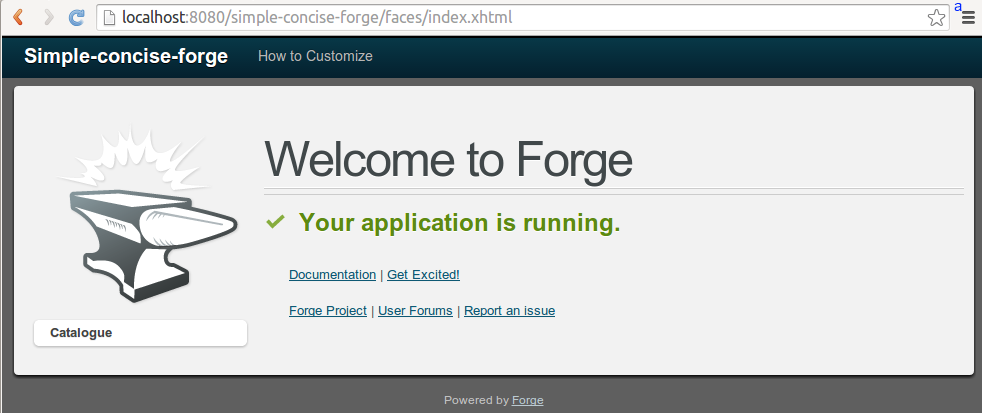Click the 'Your application is running' message

(x=459, y=223)
